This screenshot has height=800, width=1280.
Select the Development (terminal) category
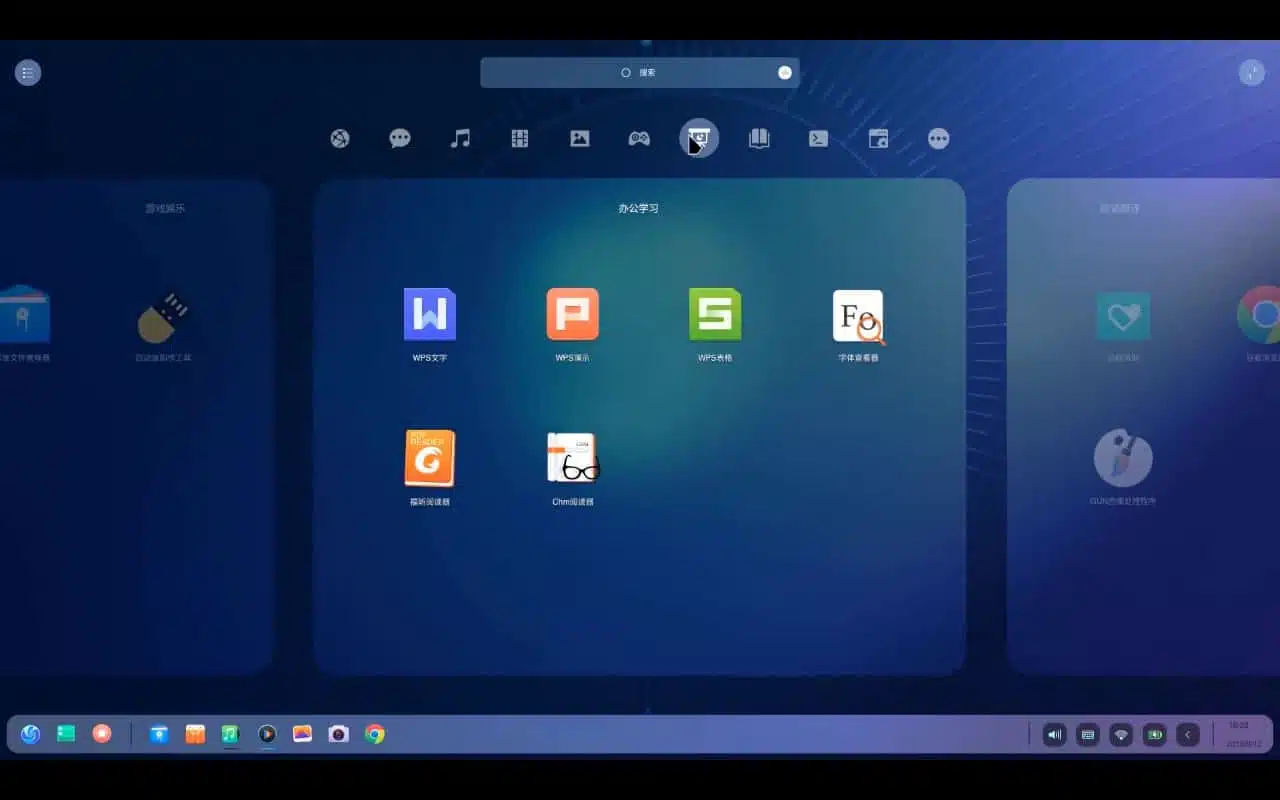(818, 139)
